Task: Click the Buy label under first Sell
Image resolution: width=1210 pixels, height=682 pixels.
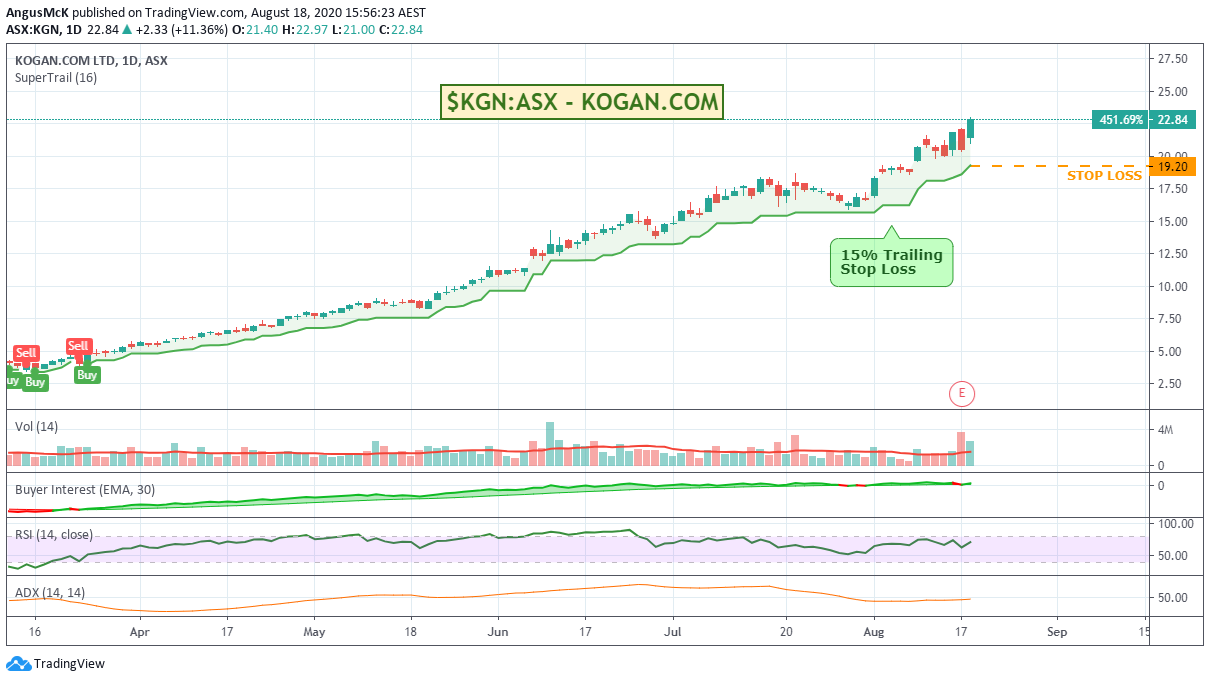Action: 35,382
